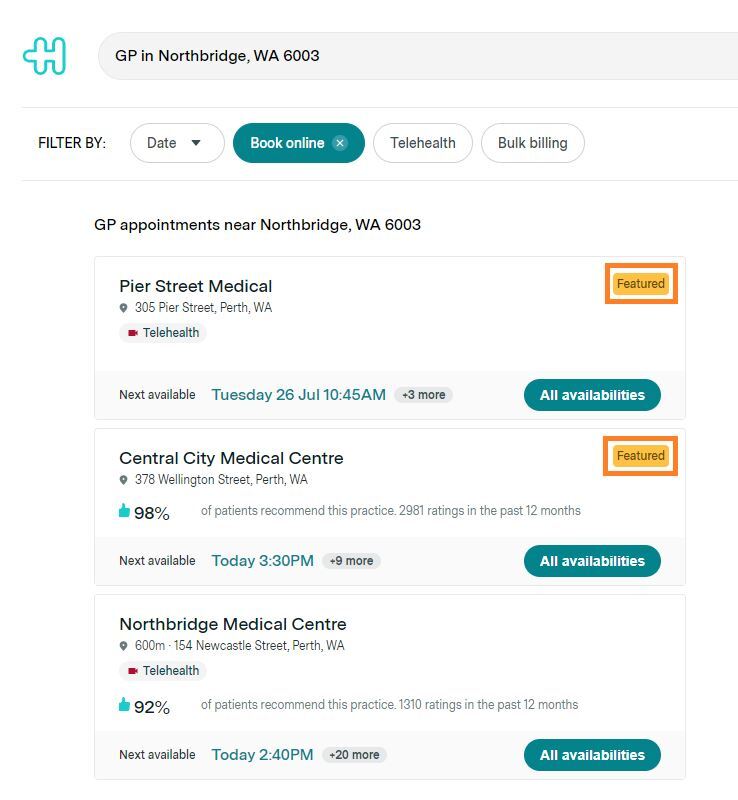Expand the +3 more times for Pier Street
This screenshot has width=738, height=800.
pos(423,395)
